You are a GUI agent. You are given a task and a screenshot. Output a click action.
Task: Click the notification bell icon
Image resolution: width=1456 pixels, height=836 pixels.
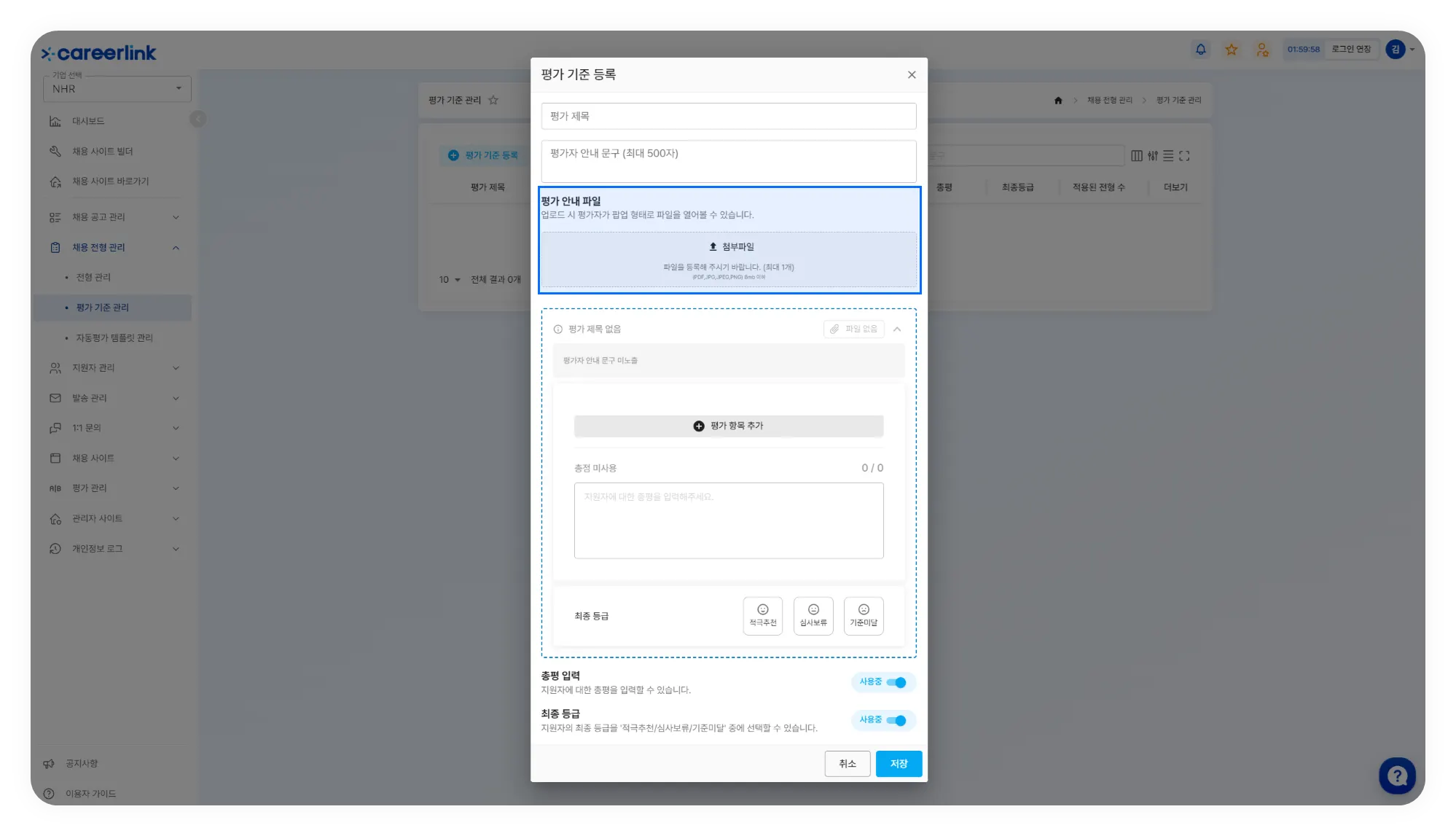coord(1200,50)
